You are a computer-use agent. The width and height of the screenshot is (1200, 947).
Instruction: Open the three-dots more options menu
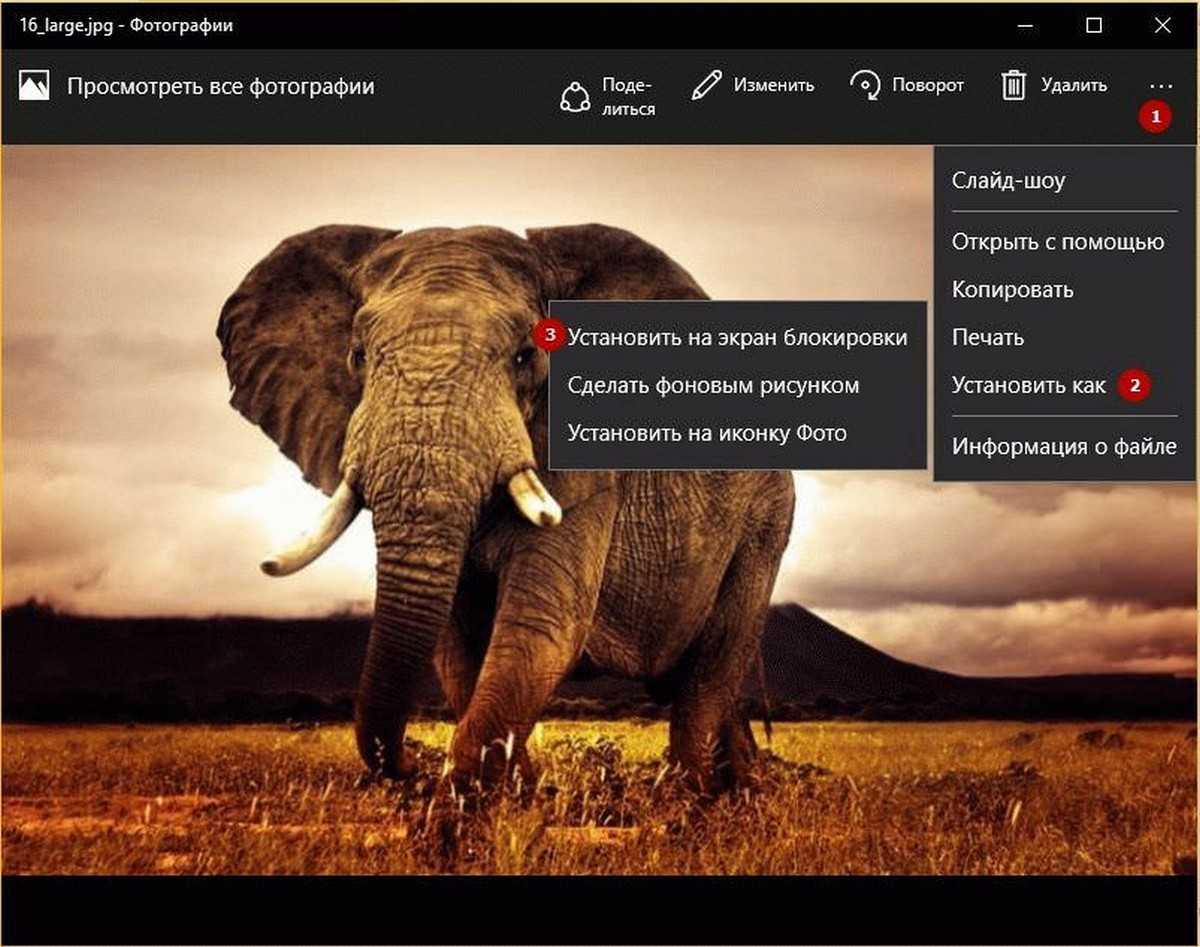(x=1160, y=86)
